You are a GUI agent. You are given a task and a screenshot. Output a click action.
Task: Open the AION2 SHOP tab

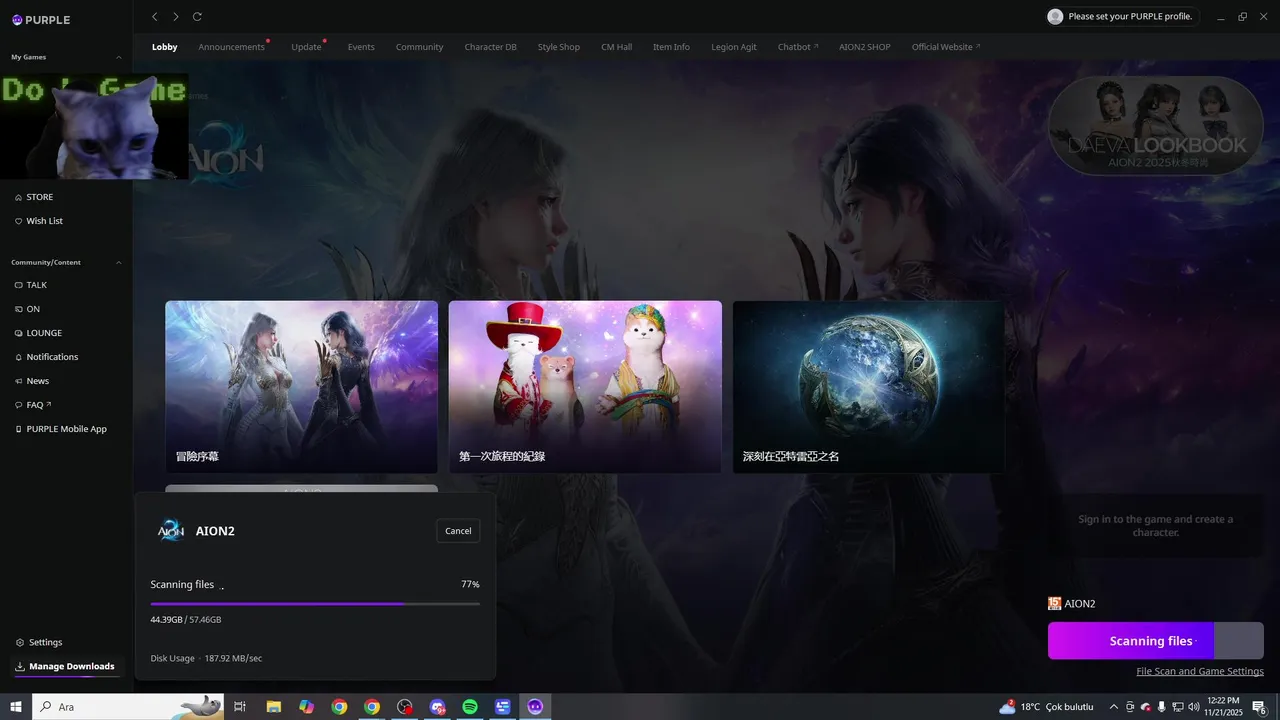coord(865,47)
